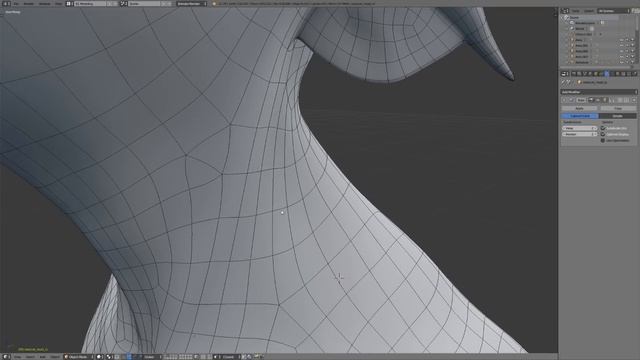
Task: Open the 3D viewport Object menu
Action: 55,357
